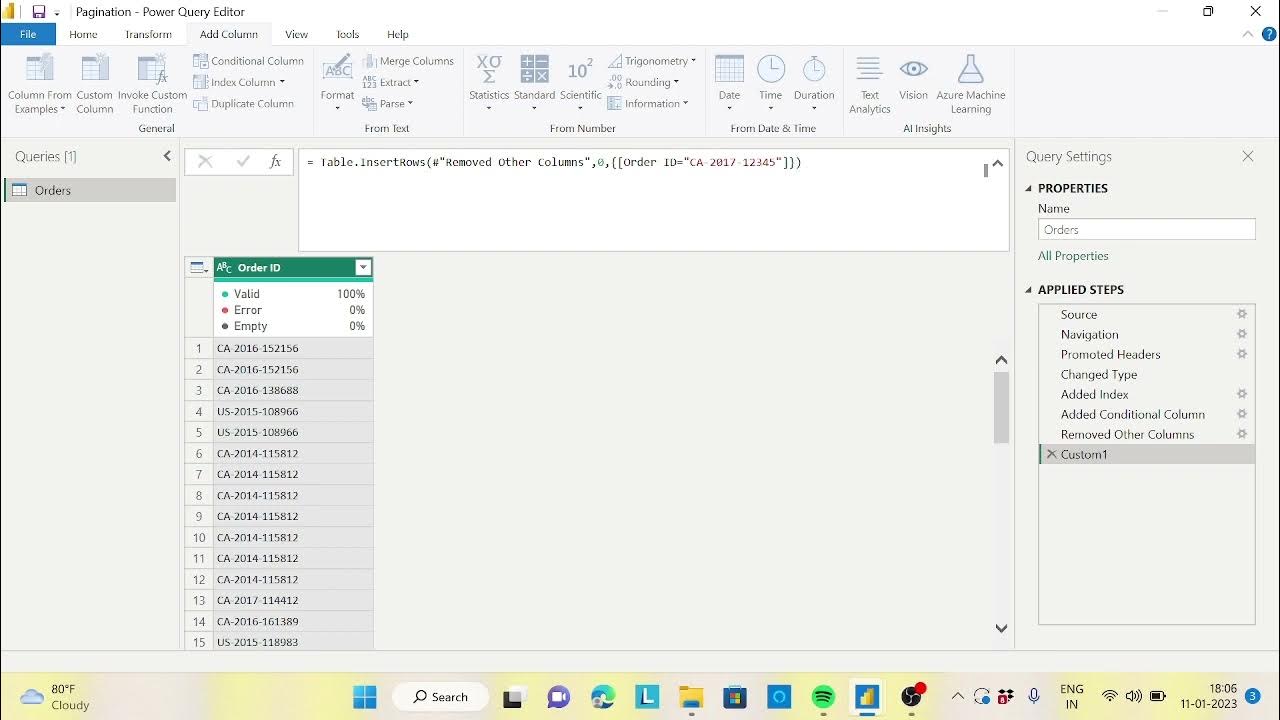The width and height of the screenshot is (1280, 720).
Task: Click the Vision AI insights icon
Action: (913, 68)
